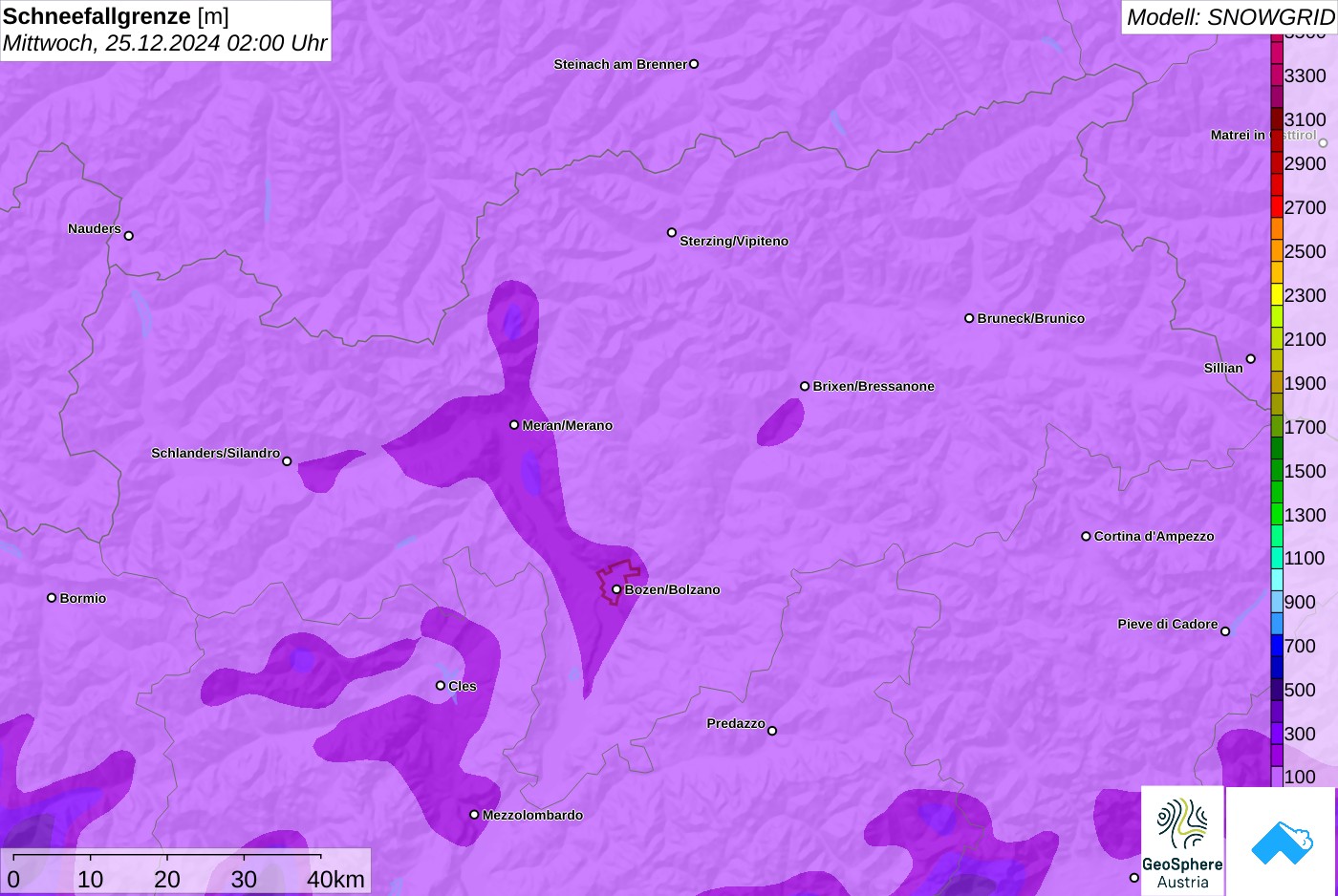Image resolution: width=1338 pixels, height=896 pixels.
Task: Click the 40km scale bar label
Action: 335,880
